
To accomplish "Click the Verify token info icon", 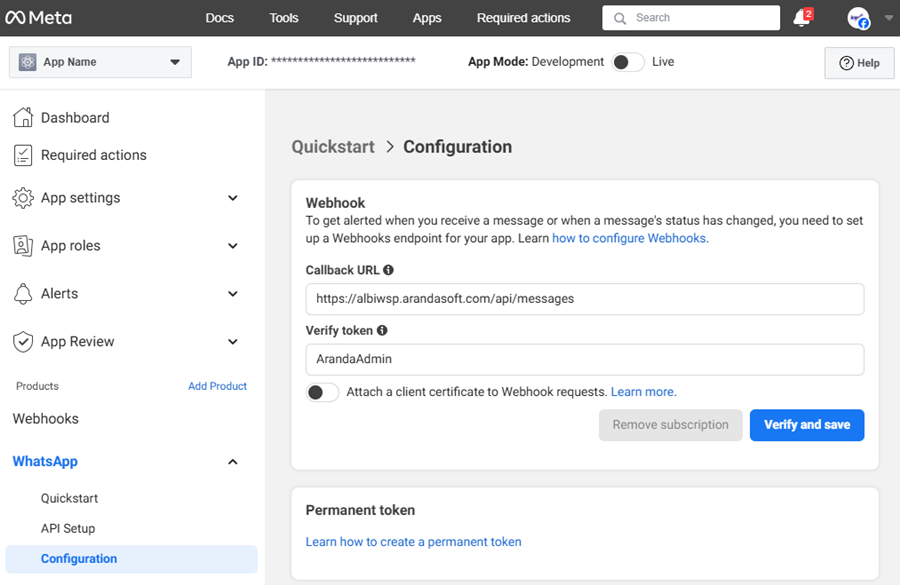I will tap(382, 330).
